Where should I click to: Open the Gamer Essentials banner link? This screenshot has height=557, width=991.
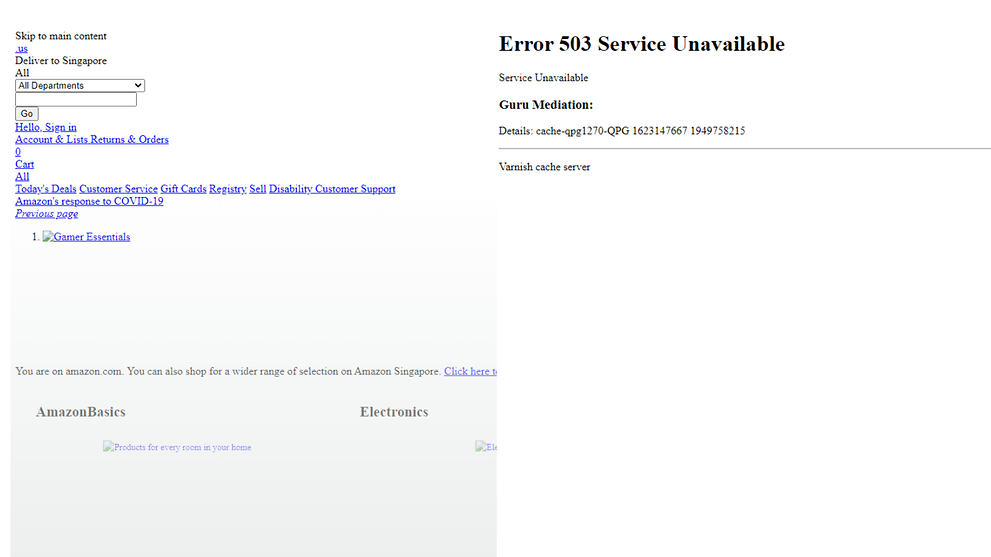(x=87, y=237)
